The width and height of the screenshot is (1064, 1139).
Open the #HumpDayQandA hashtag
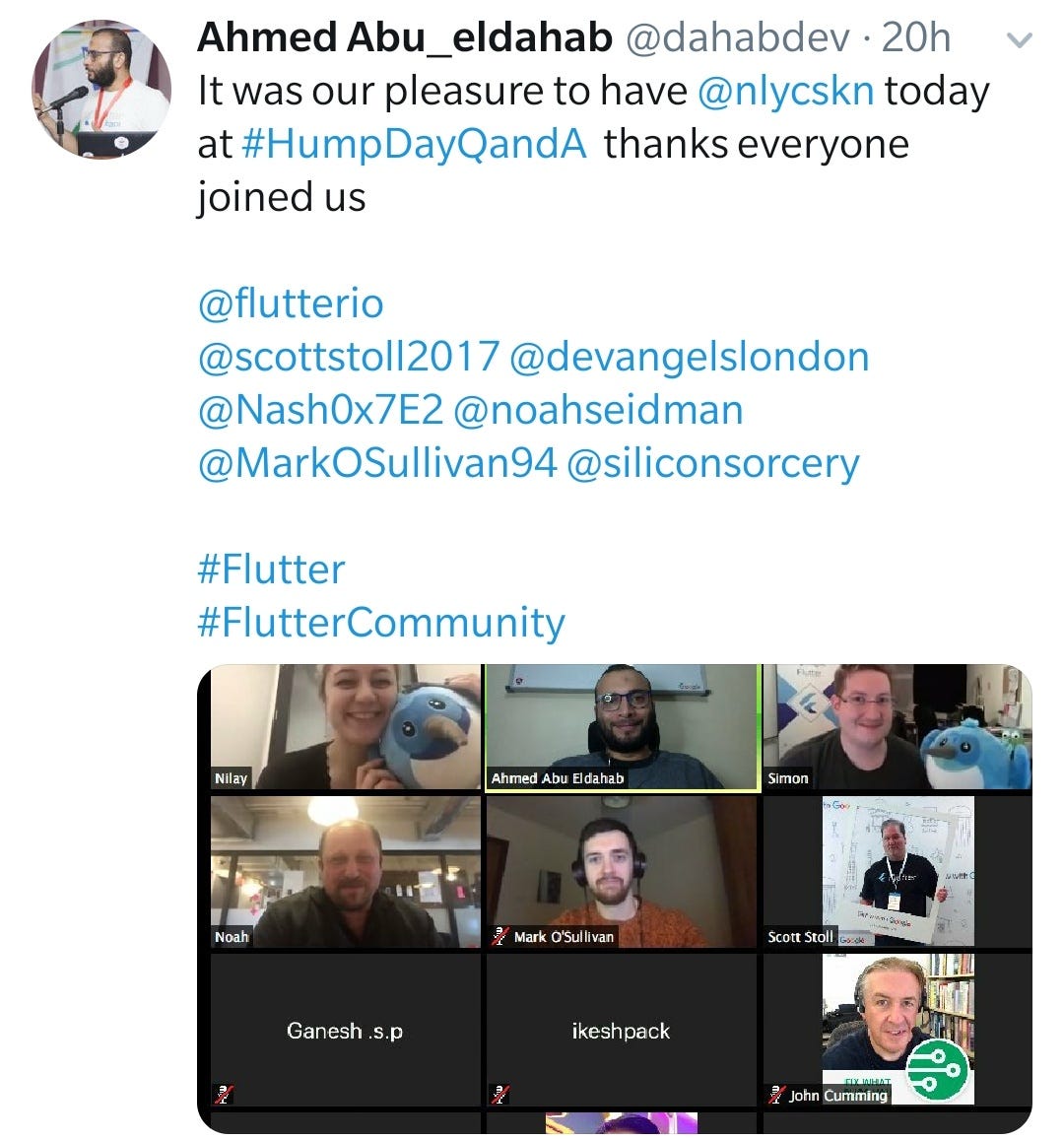coord(413,144)
